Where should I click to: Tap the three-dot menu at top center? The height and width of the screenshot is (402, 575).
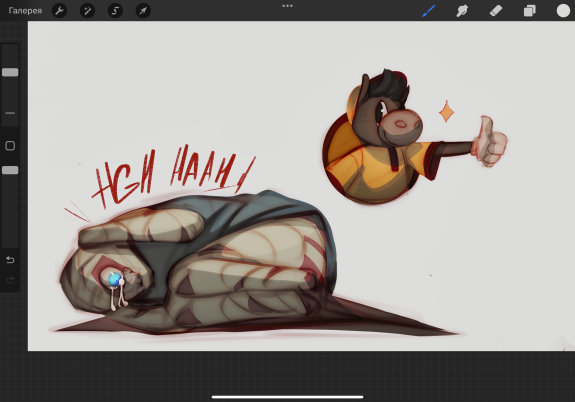pos(288,6)
